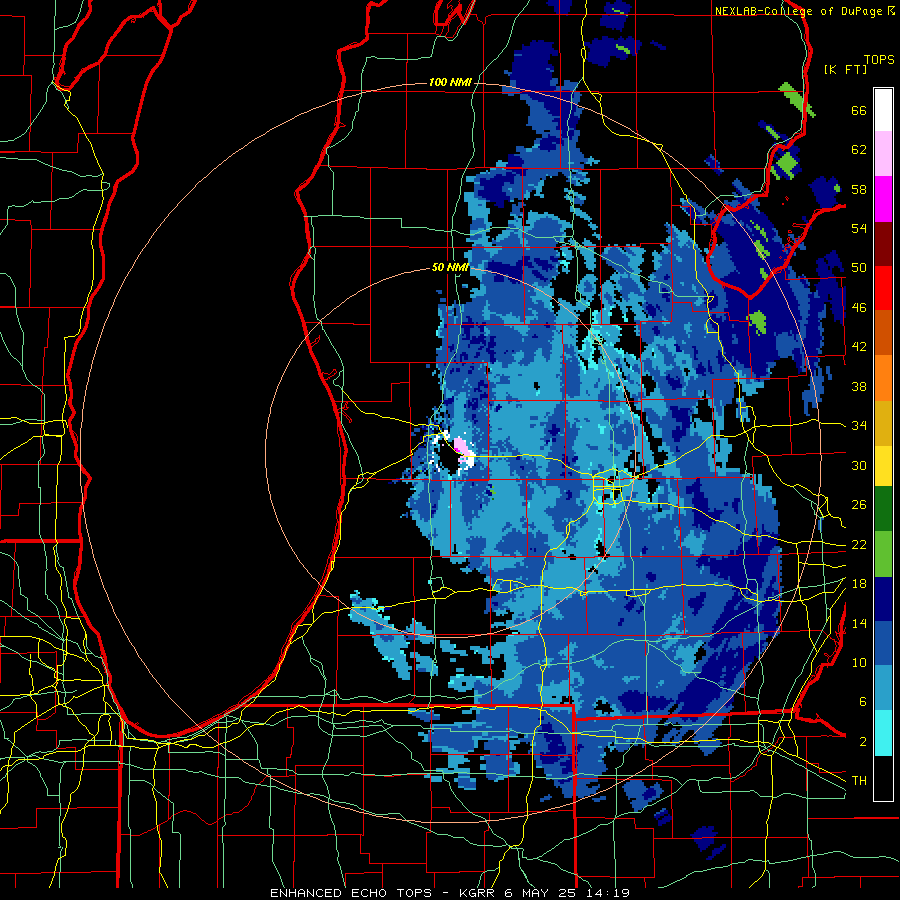Click the Enhanced Echo Tops KGRR caption
900x900 pixels.
tap(450, 893)
